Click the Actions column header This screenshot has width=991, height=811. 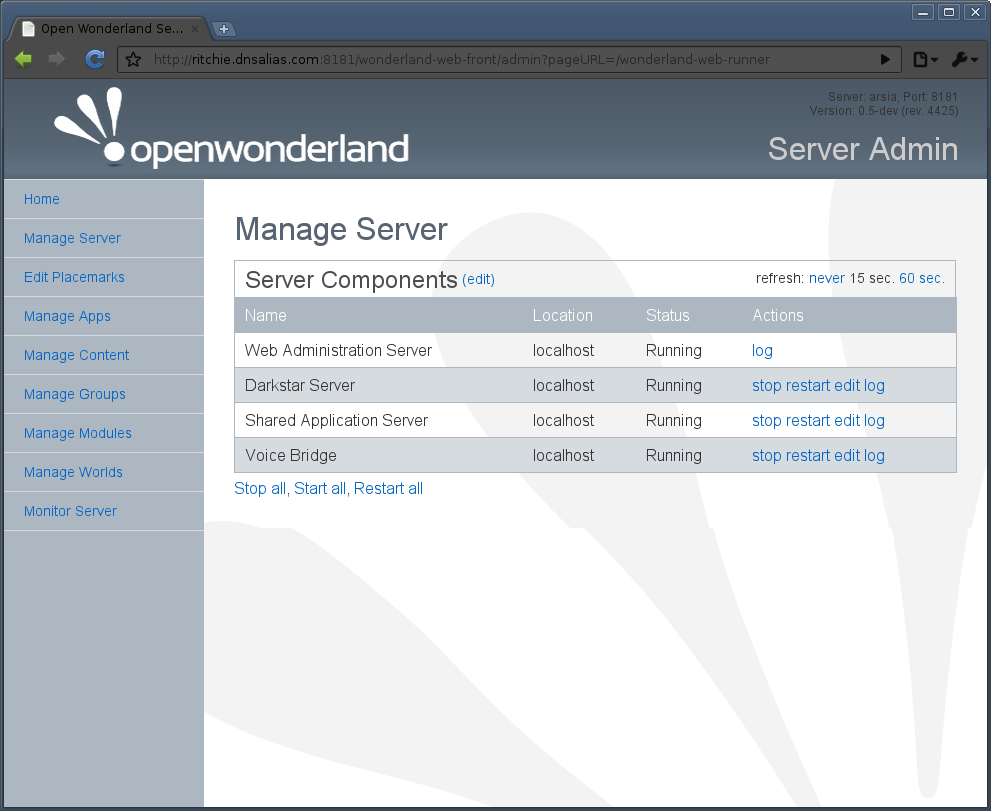777,315
